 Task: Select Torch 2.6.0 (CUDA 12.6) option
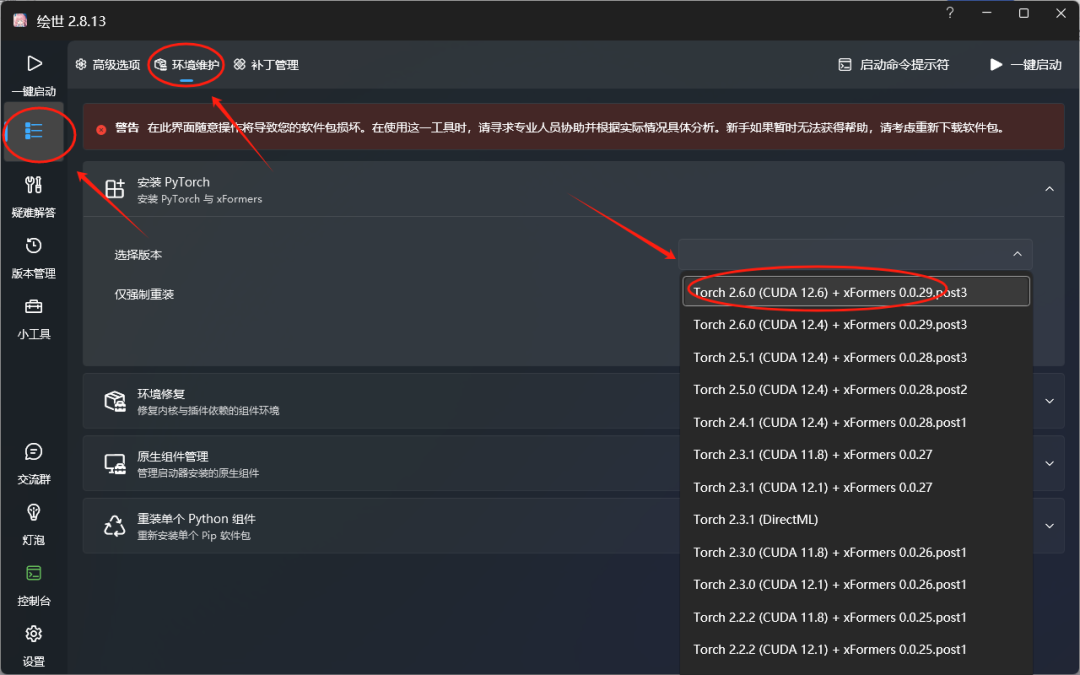pos(855,292)
